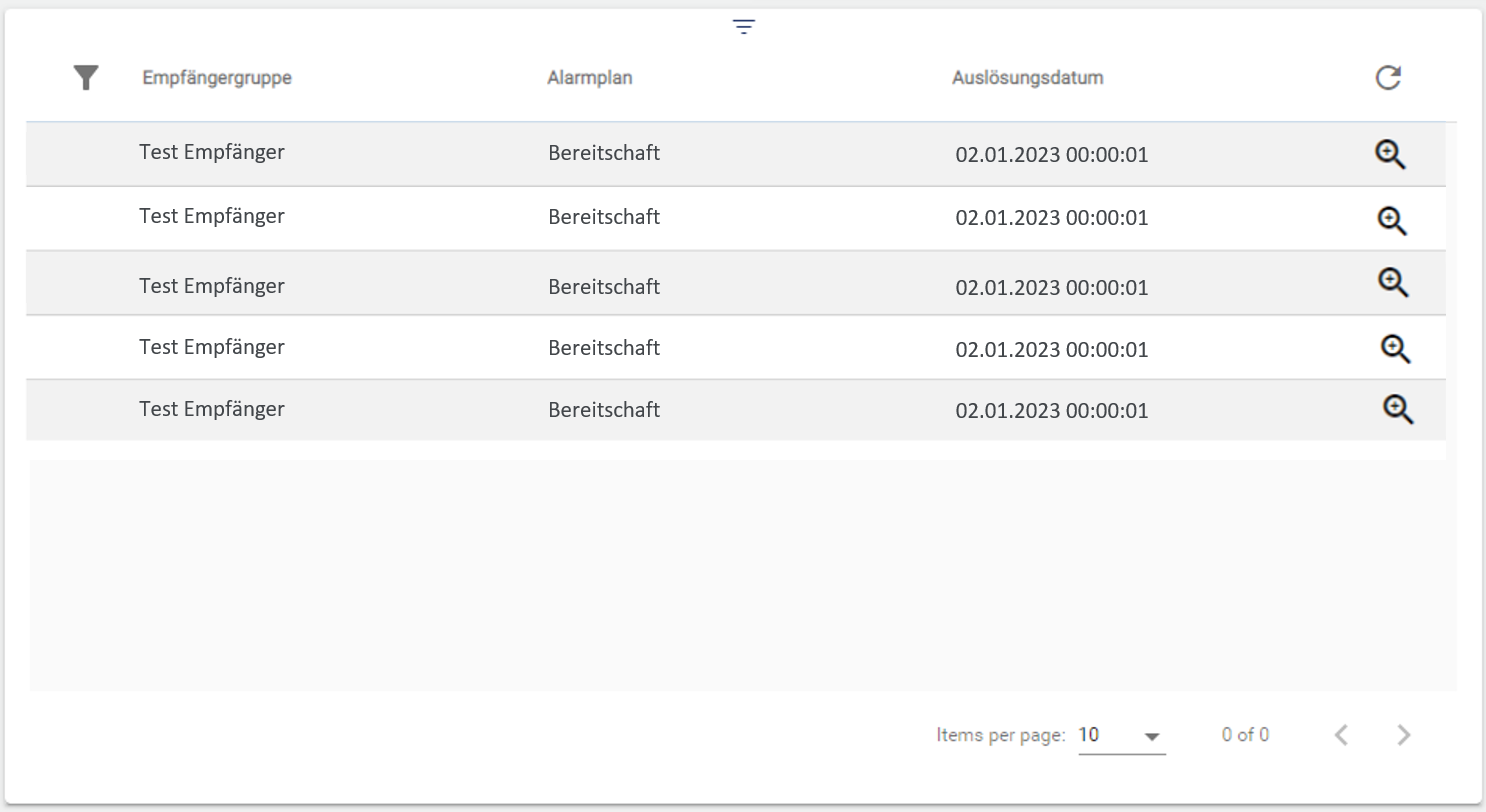Click Bereitschaft in the second row
1486x812 pixels.
click(604, 217)
